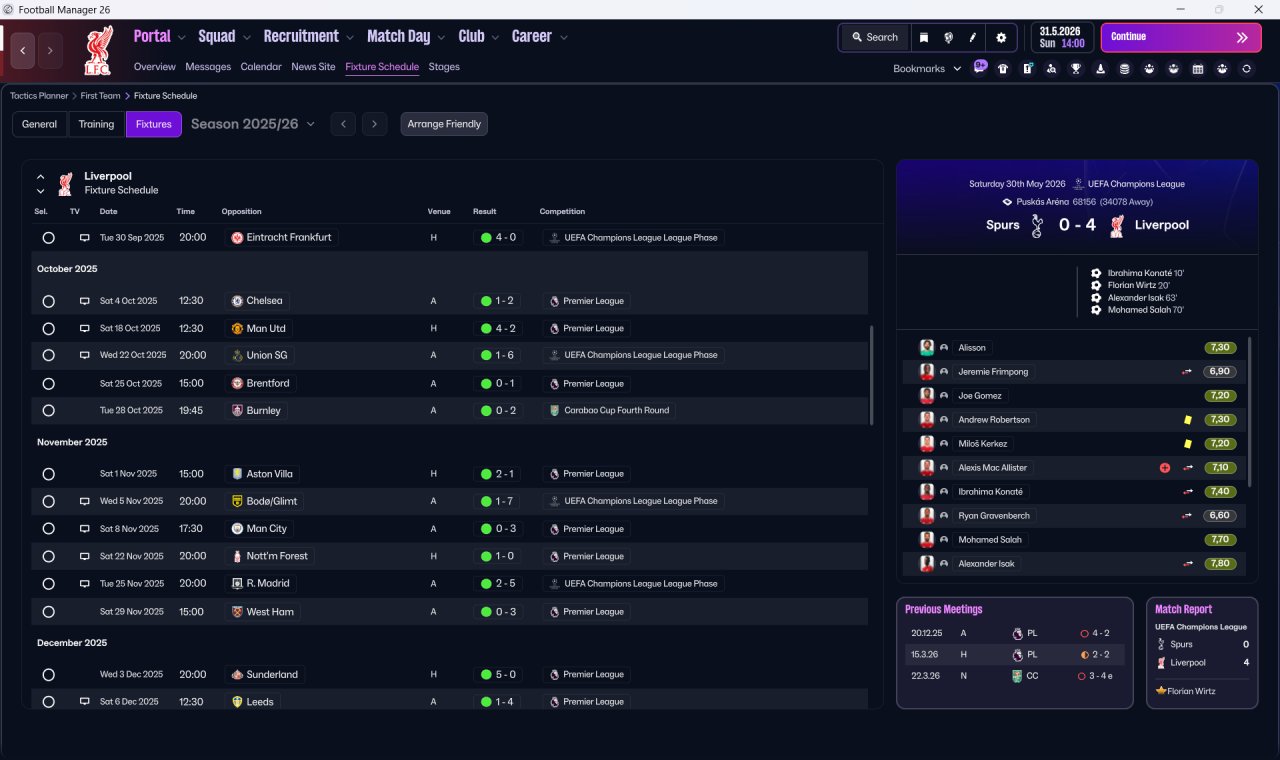The height and width of the screenshot is (760, 1280).
Task: Click TV icon on Chelsea fixture row
Action: point(85,301)
